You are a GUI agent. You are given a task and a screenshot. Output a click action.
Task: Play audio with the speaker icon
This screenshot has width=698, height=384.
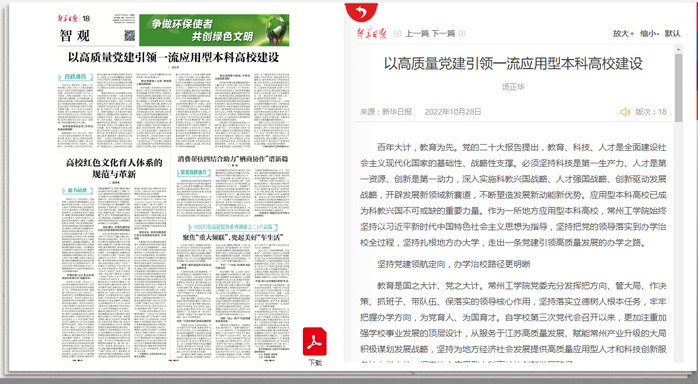[x=625, y=112]
